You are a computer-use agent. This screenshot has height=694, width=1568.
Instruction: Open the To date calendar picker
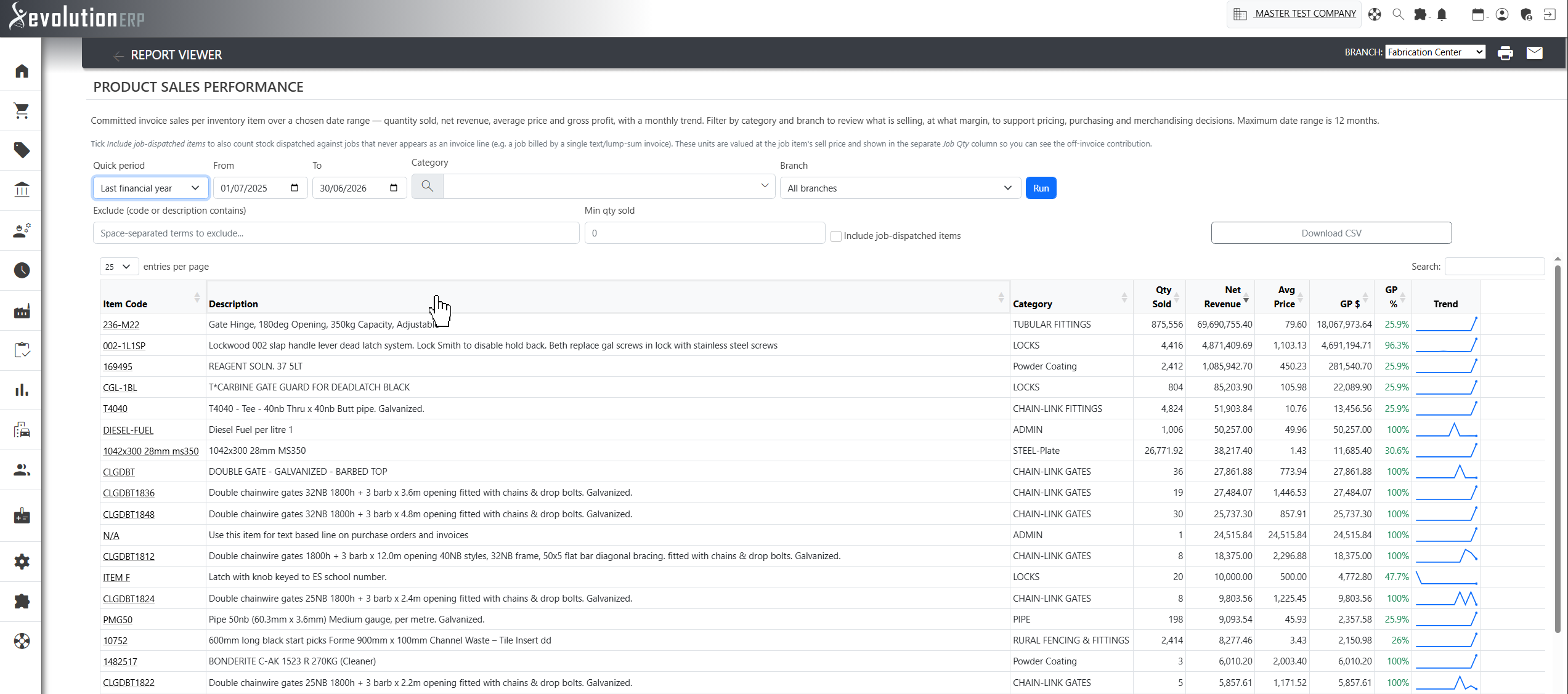coord(394,188)
